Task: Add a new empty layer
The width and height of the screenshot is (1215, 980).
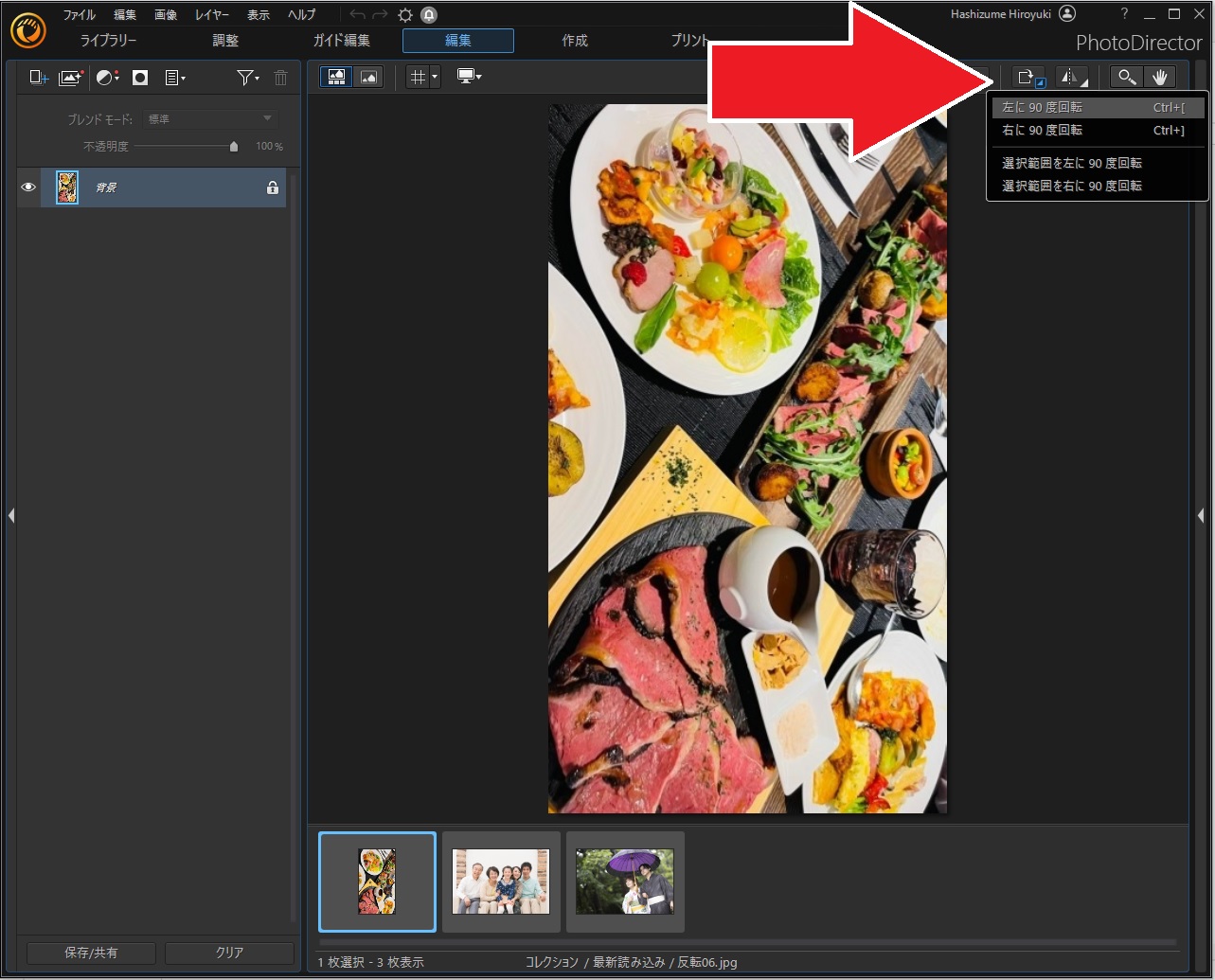Action: 39,78
